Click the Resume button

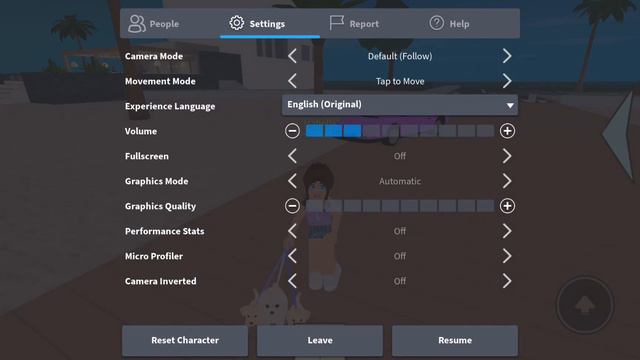click(455, 340)
